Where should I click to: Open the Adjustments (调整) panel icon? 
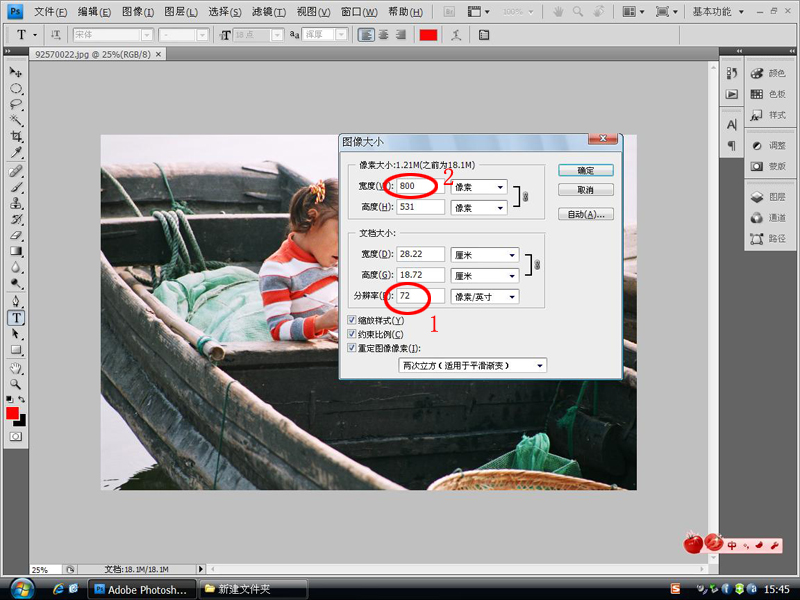[767, 145]
